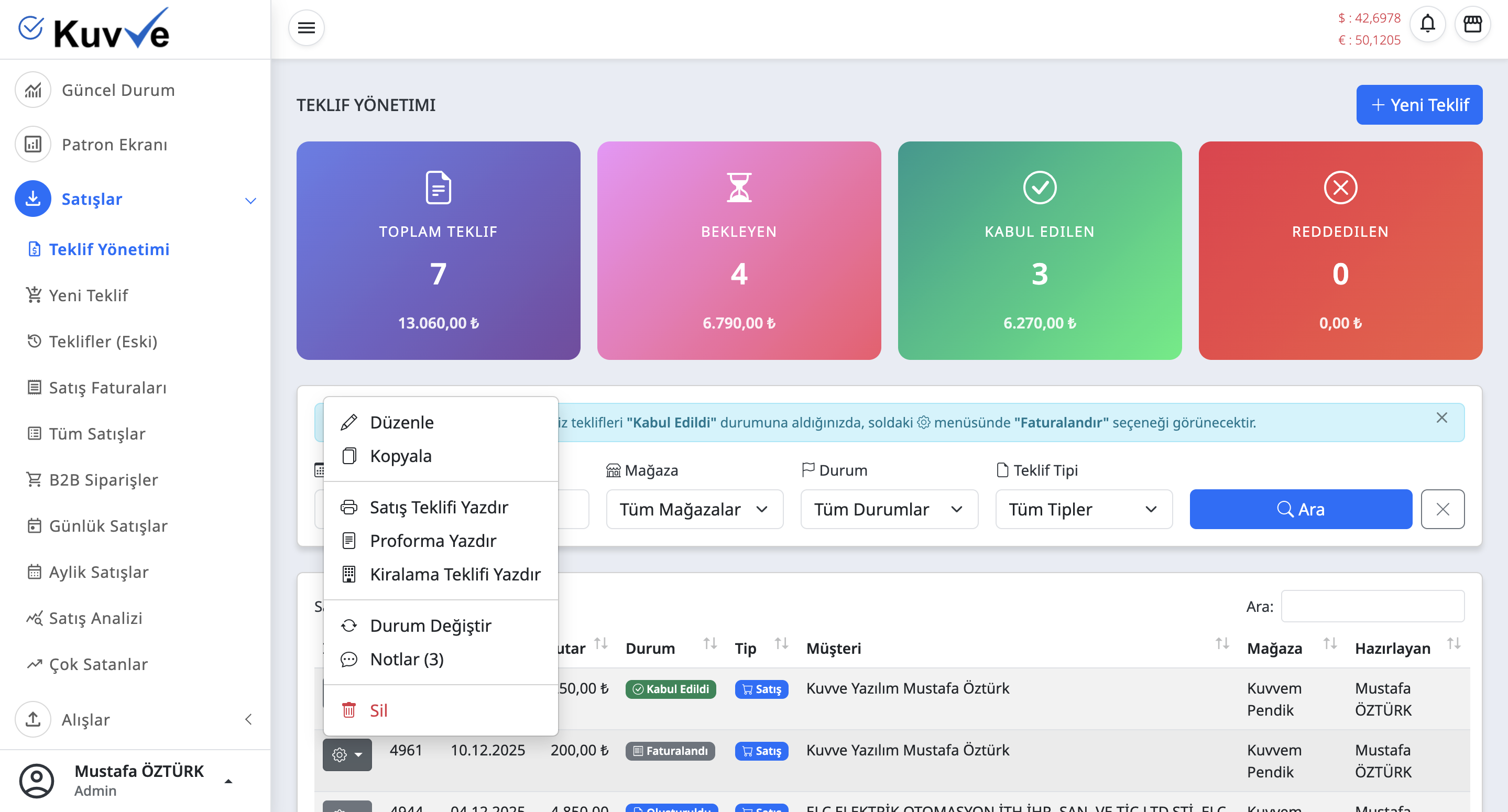Expand the Tüm Mağazalar dropdown

click(x=694, y=509)
